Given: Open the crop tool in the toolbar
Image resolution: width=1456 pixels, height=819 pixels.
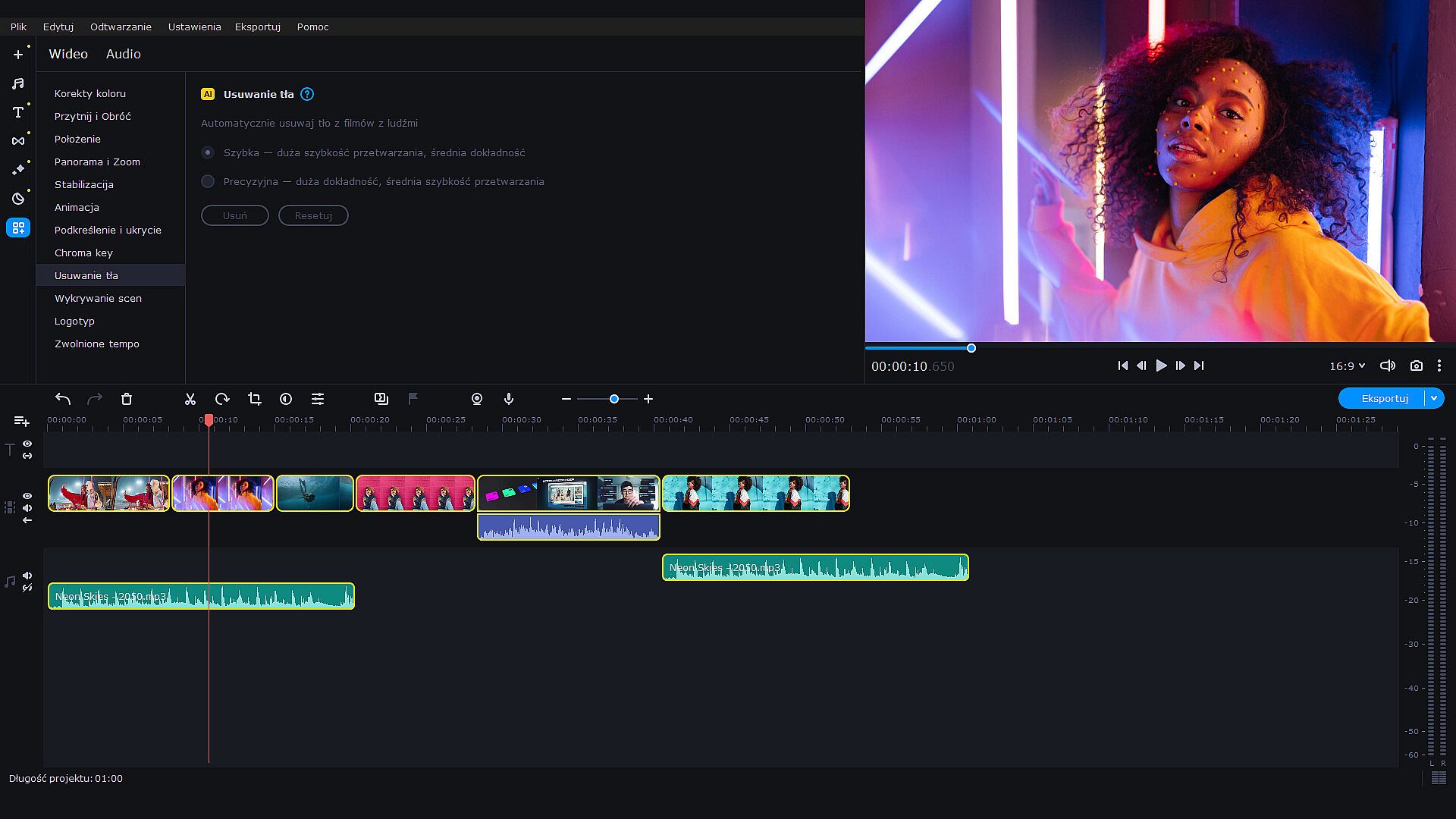Looking at the screenshot, I should pyautogui.click(x=255, y=399).
